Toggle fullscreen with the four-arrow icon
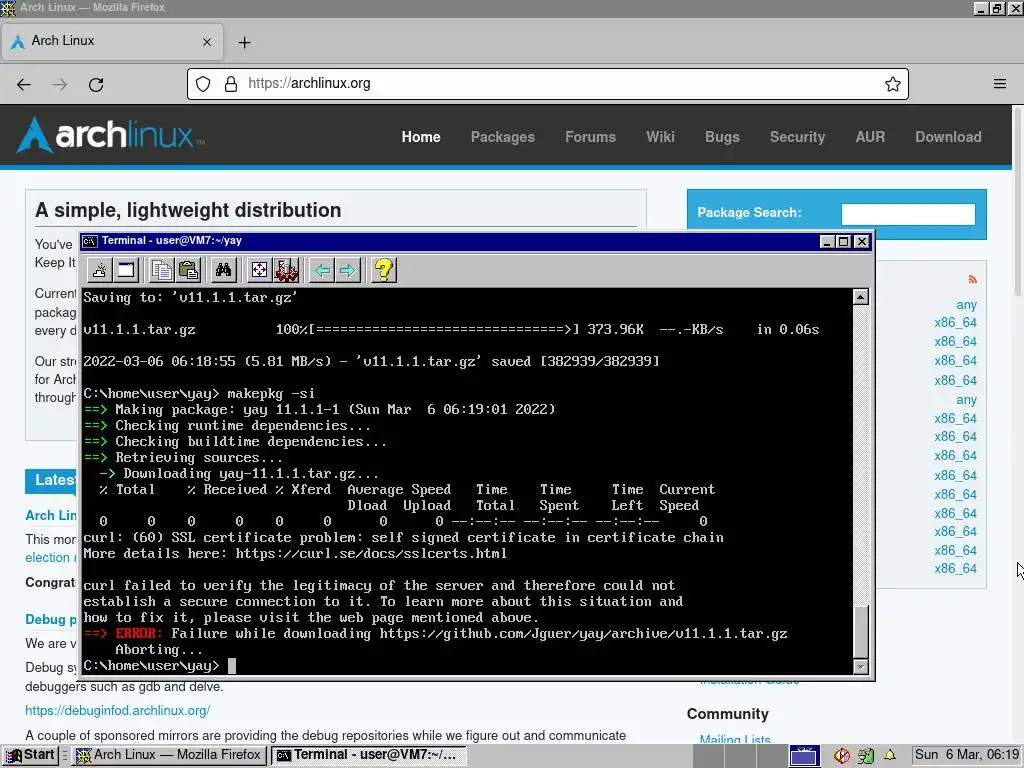 (259, 270)
